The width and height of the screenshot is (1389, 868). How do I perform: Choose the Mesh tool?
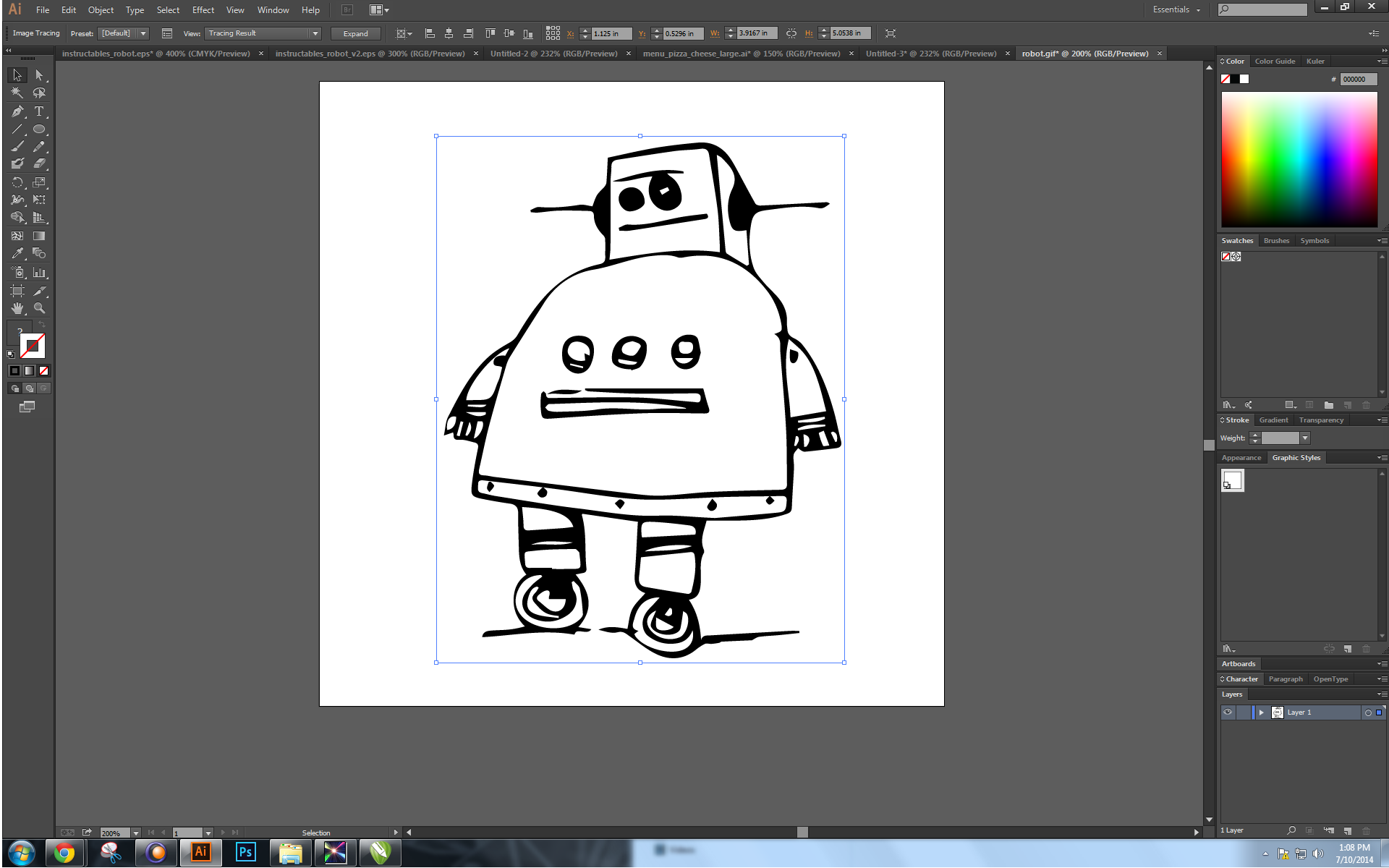17,236
